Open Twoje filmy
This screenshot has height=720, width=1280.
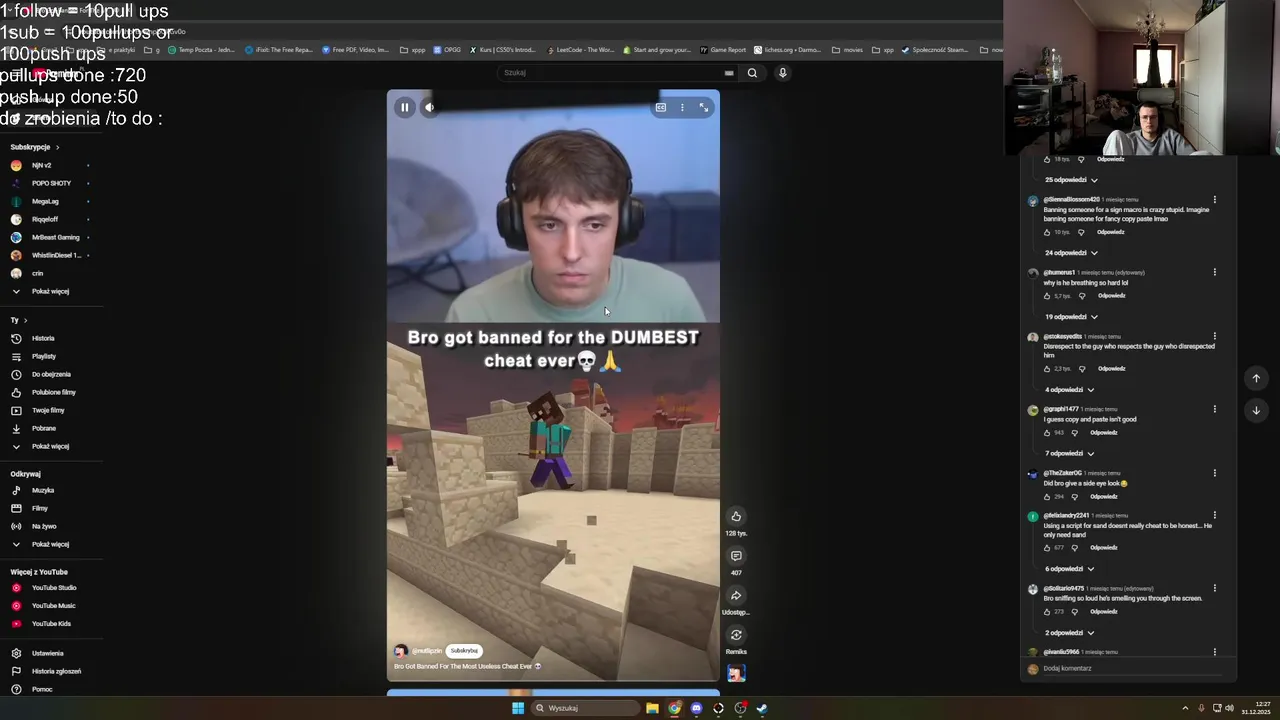click(x=50, y=410)
